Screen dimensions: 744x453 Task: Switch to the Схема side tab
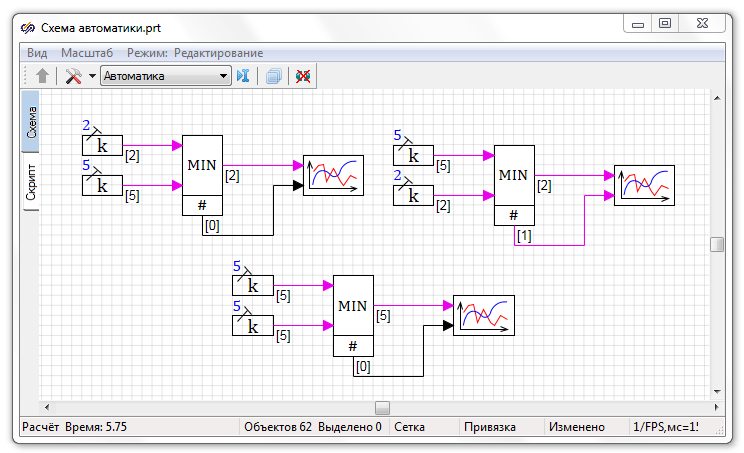coord(31,121)
